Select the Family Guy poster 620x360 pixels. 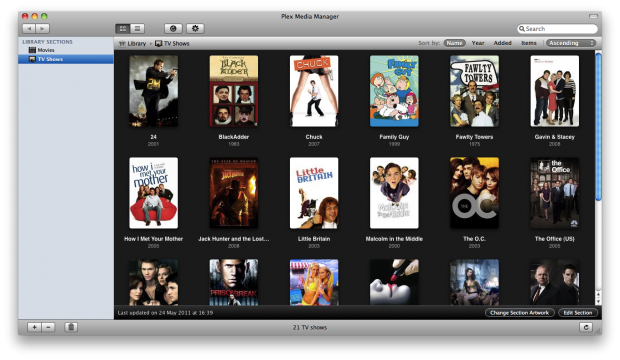click(394, 91)
